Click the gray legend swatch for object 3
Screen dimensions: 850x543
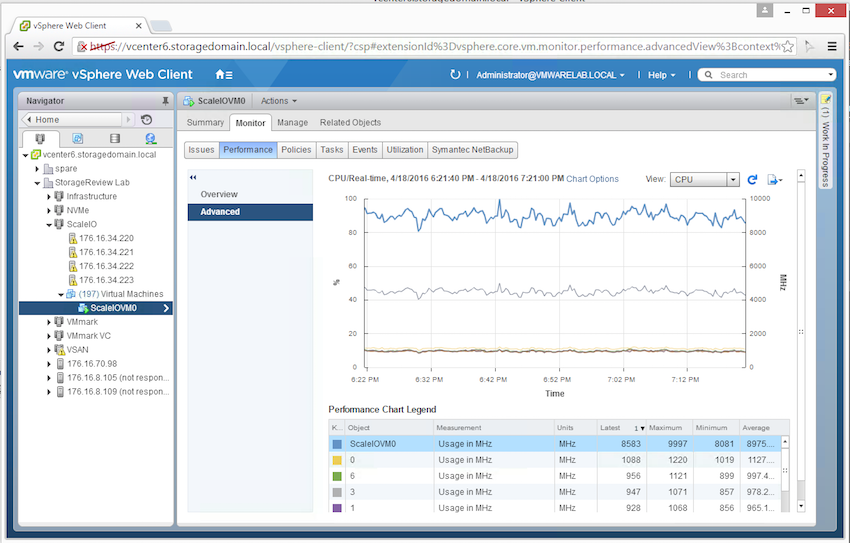point(337,492)
